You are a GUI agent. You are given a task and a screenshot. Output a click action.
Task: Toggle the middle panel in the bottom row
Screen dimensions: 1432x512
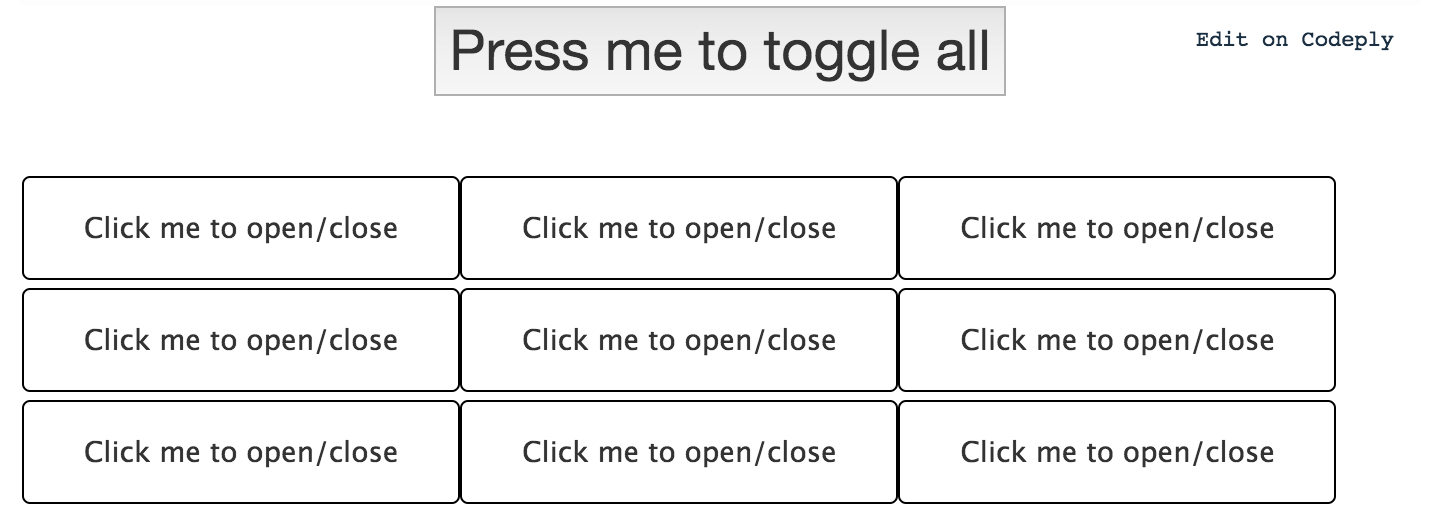point(679,452)
